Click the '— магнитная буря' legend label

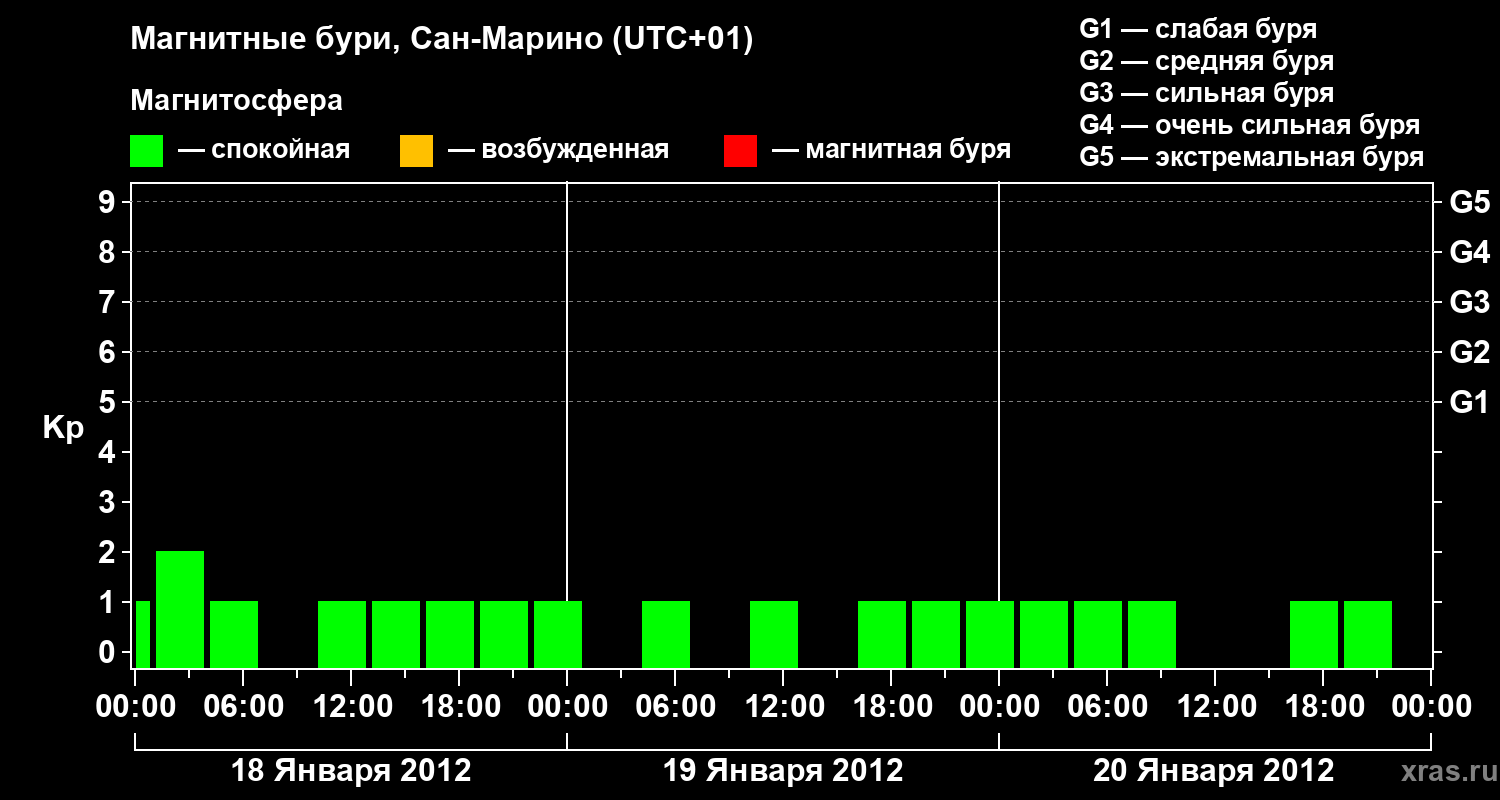click(x=891, y=151)
